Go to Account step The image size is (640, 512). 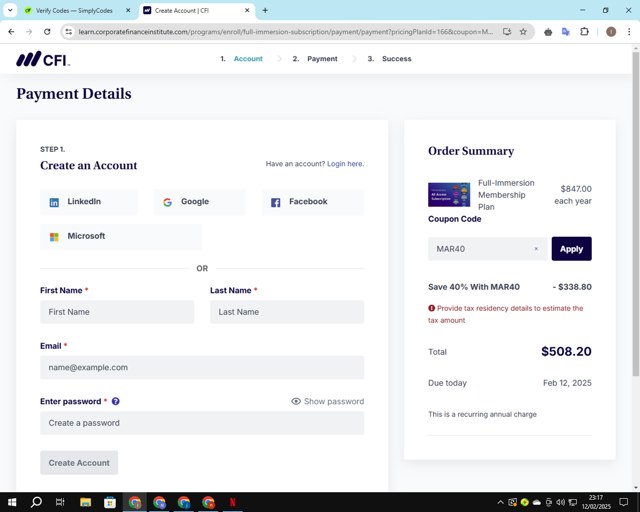point(248,59)
